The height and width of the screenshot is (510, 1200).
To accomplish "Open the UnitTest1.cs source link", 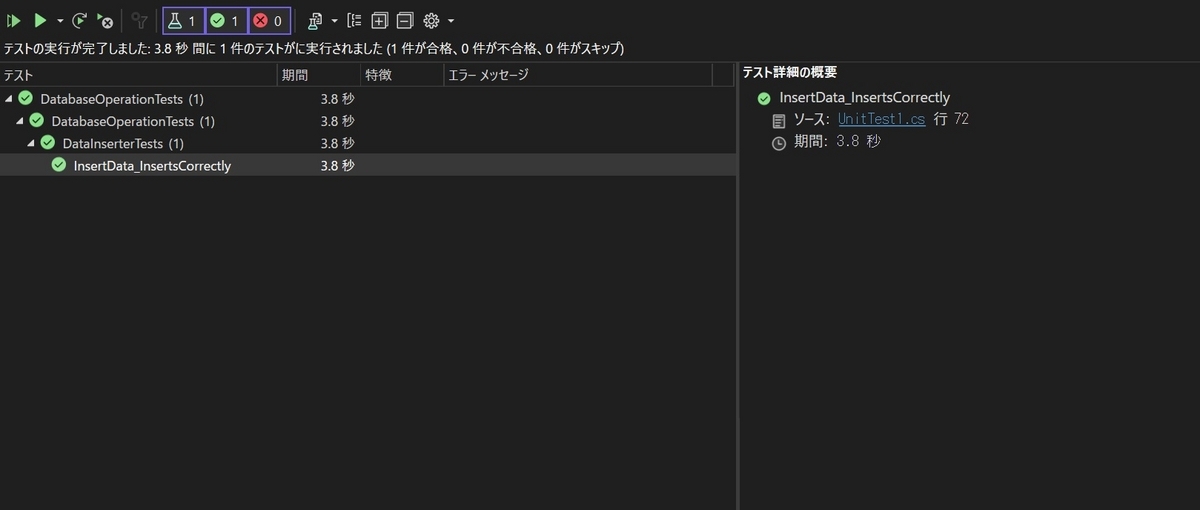I will coord(882,119).
